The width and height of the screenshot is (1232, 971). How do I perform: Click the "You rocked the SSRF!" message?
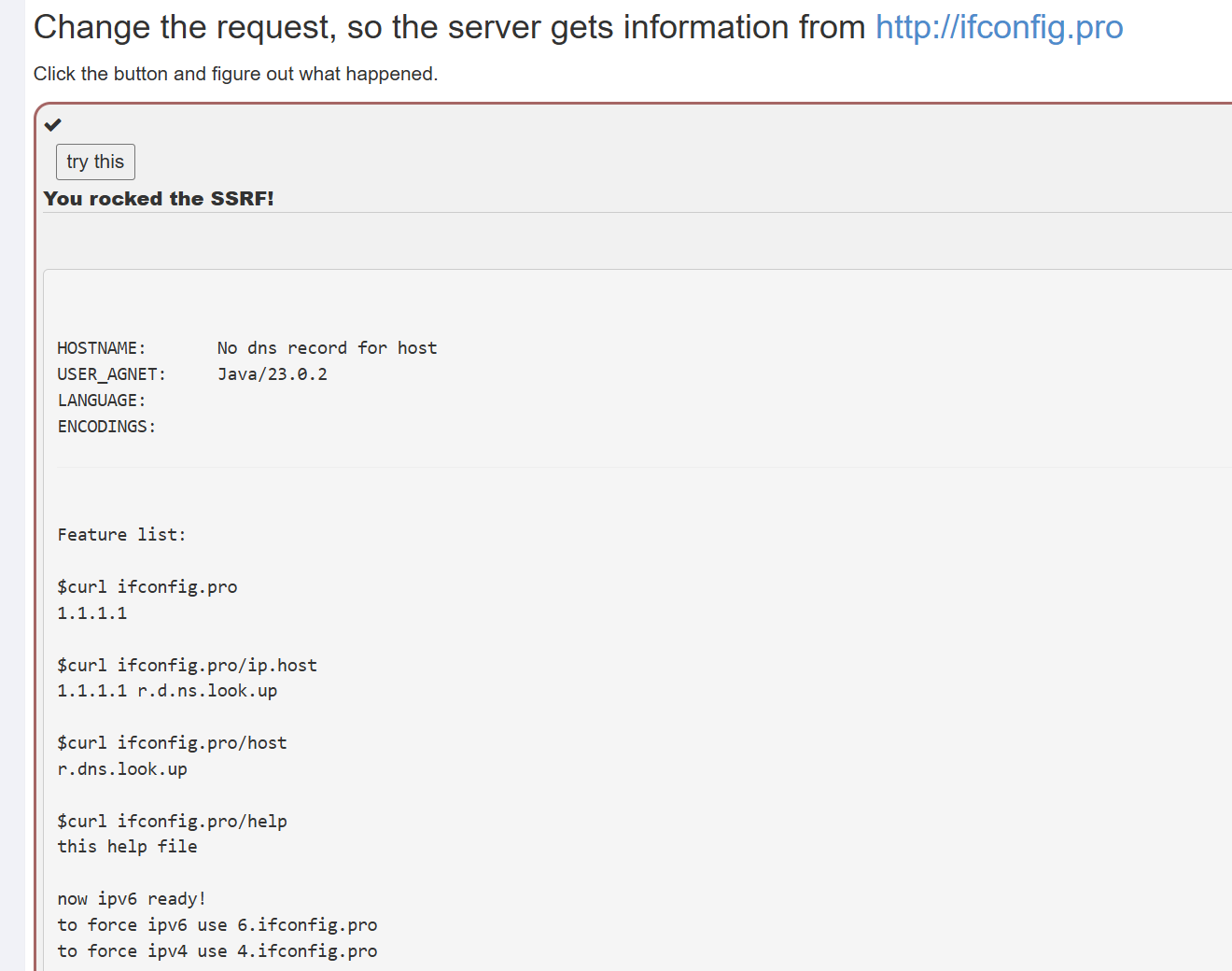coord(159,199)
